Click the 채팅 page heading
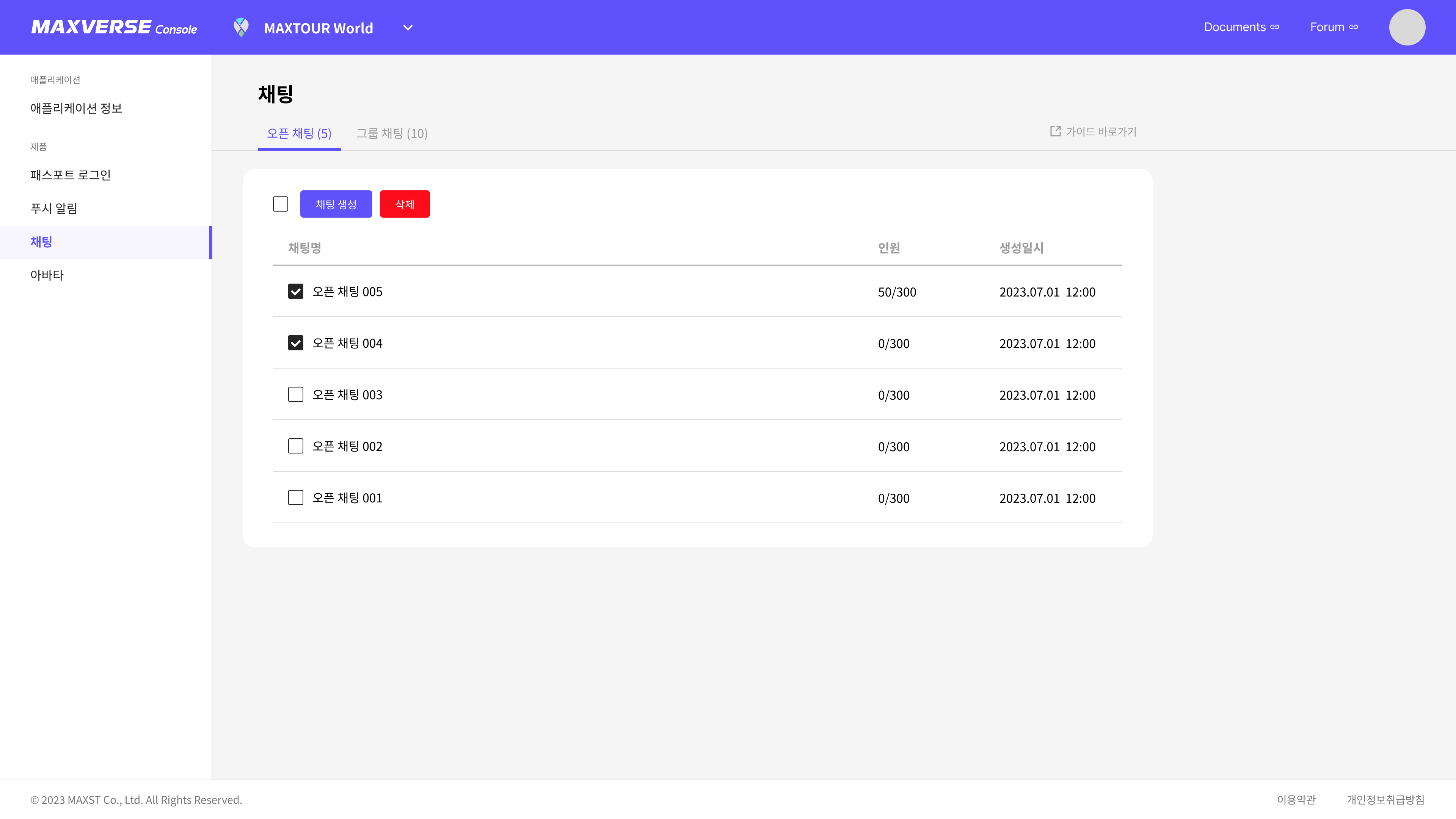This screenshot has height=819, width=1456. click(276, 94)
